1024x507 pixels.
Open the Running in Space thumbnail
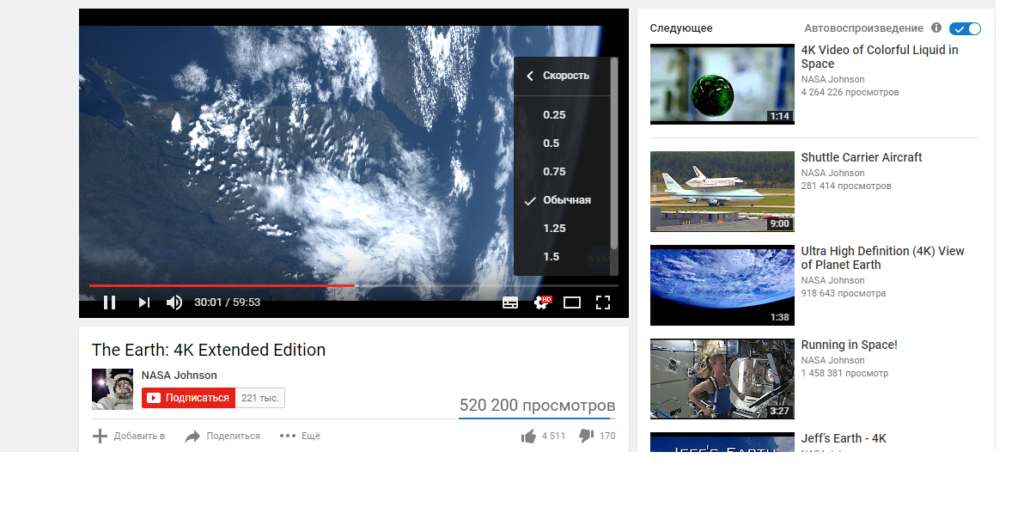[x=722, y=379]
